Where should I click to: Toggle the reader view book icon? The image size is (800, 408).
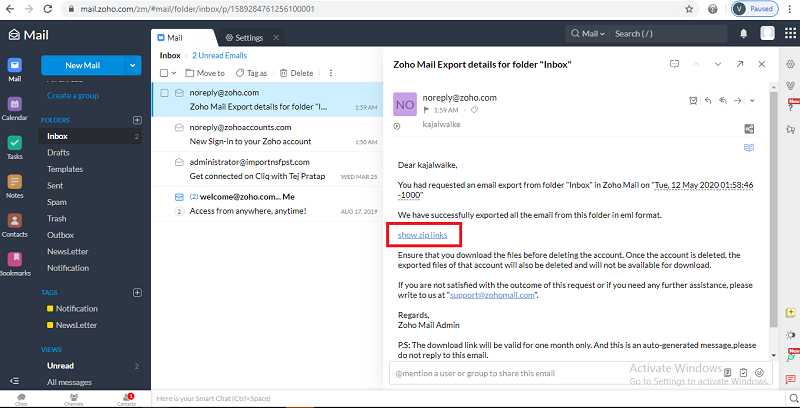749,148
